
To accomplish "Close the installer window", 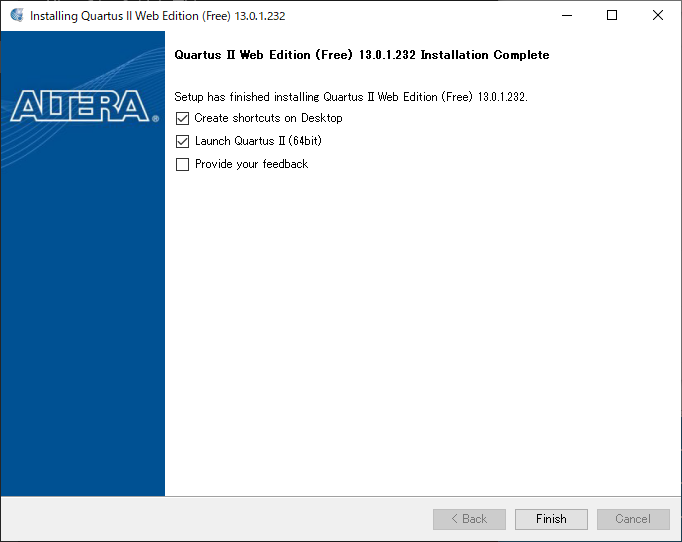I will (x=658, y=16).
